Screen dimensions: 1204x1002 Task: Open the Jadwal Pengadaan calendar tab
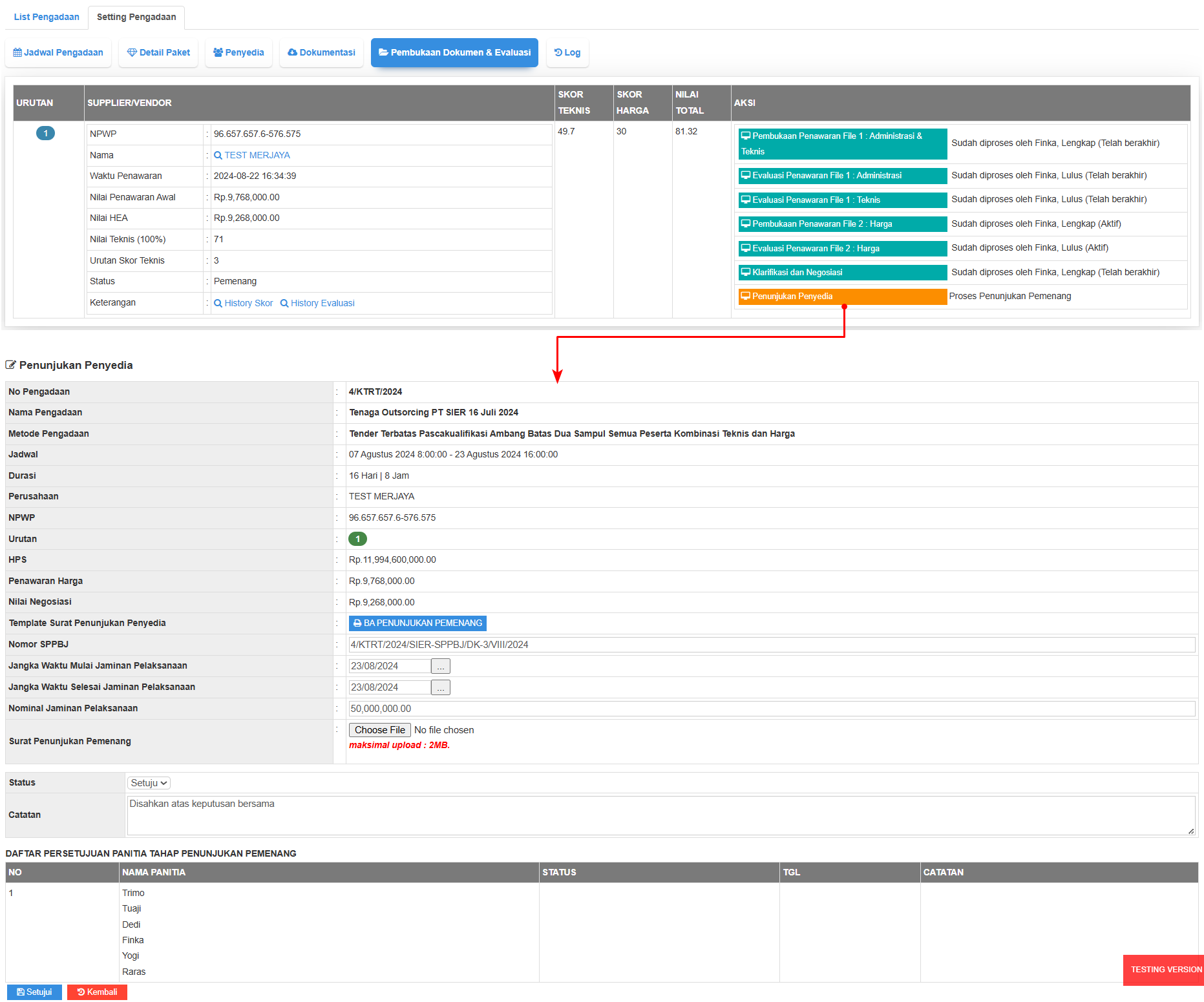(x=58, y=52)
